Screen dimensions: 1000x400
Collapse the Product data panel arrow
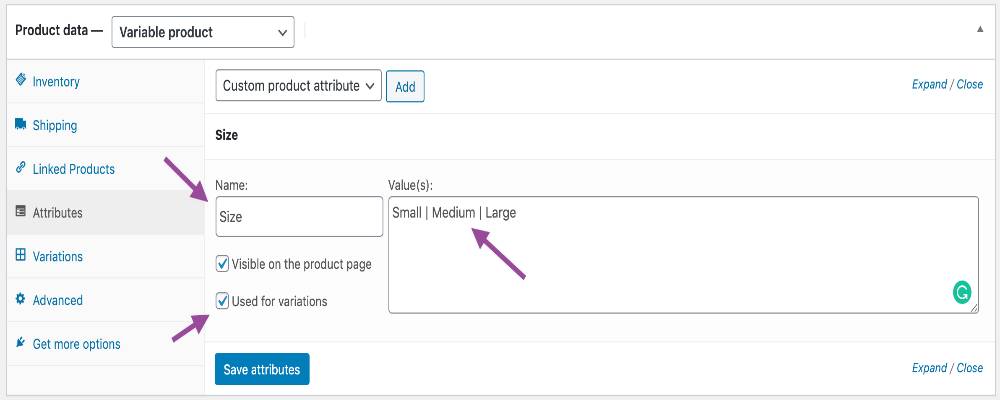(979, 29)
